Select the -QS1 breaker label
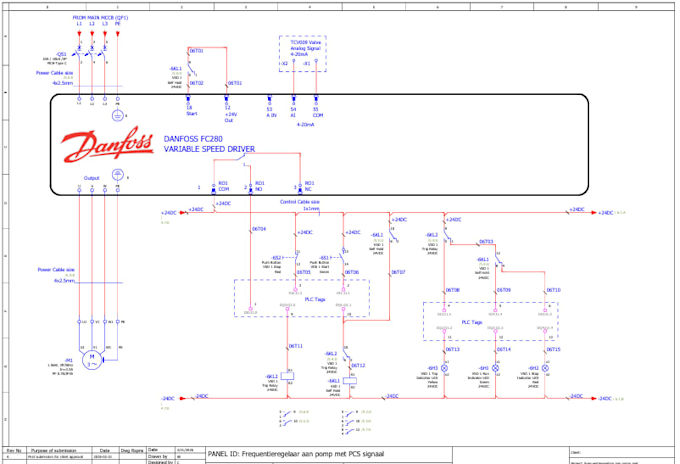 [61, 55]
